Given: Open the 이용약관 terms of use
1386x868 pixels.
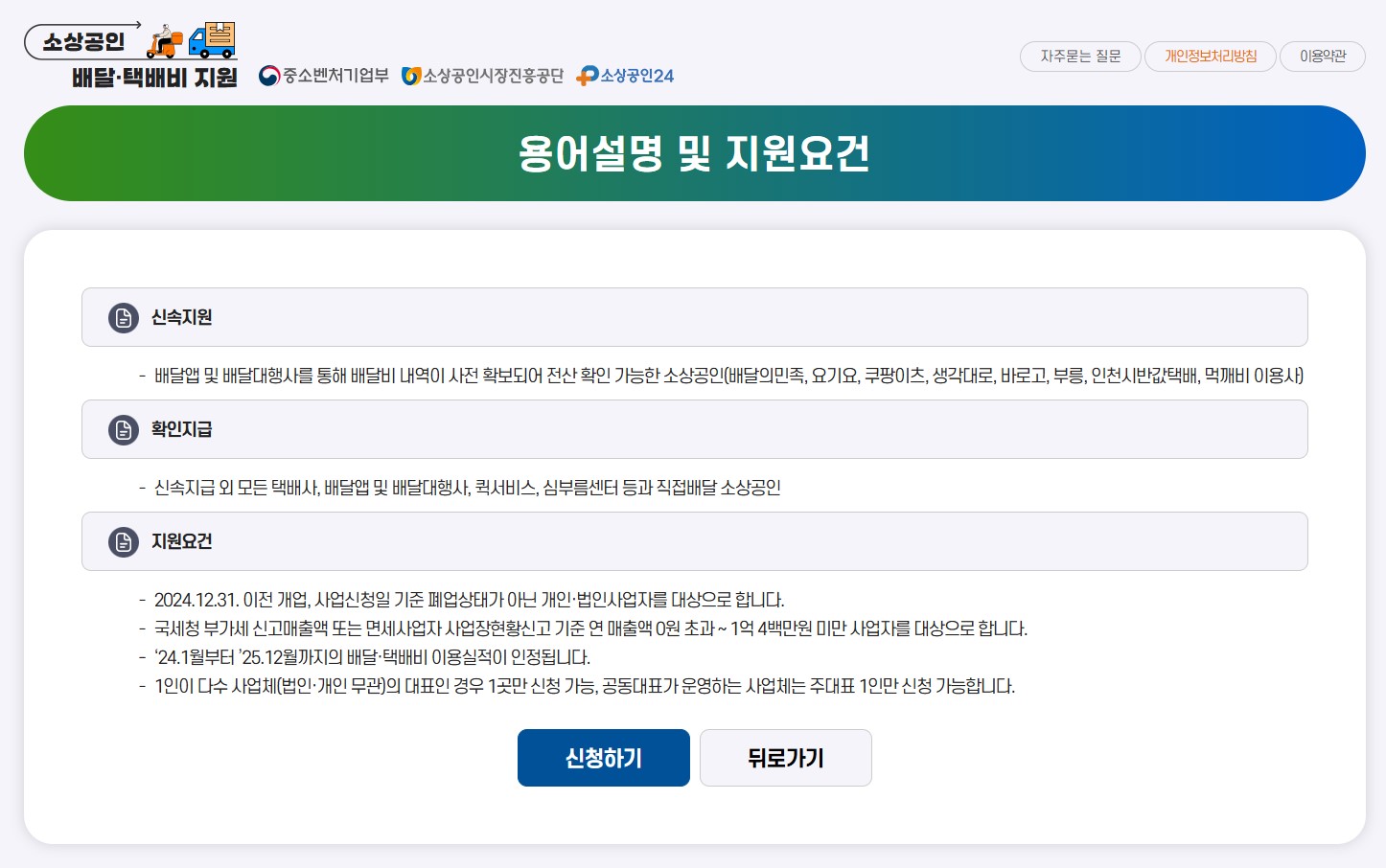Looking at the screenshot, I should (x=1322, y=56).
